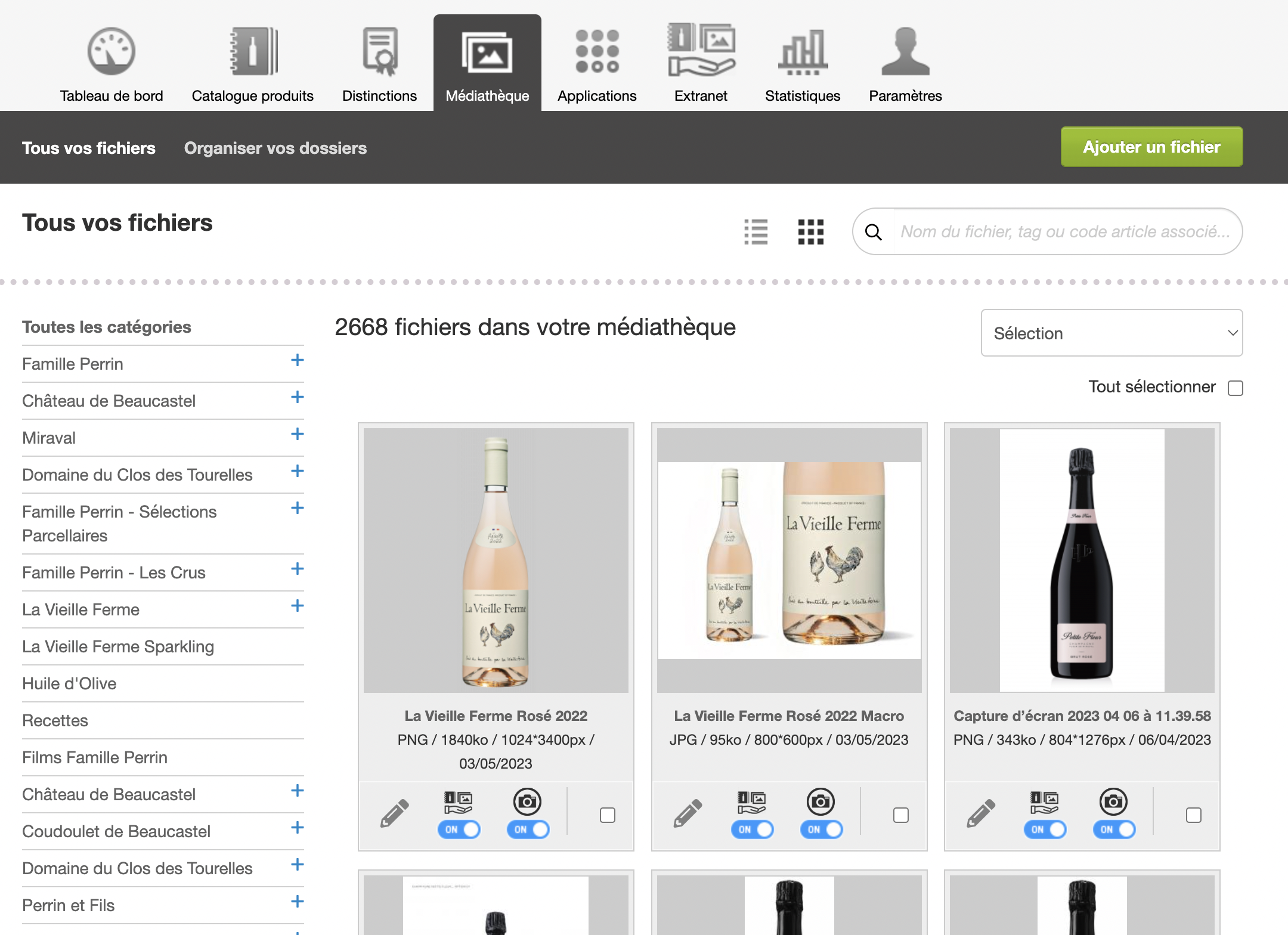Open La Vieille Ferme Rosé 2022 thumbnail
1288x935 pixels.
coord(496,561)
